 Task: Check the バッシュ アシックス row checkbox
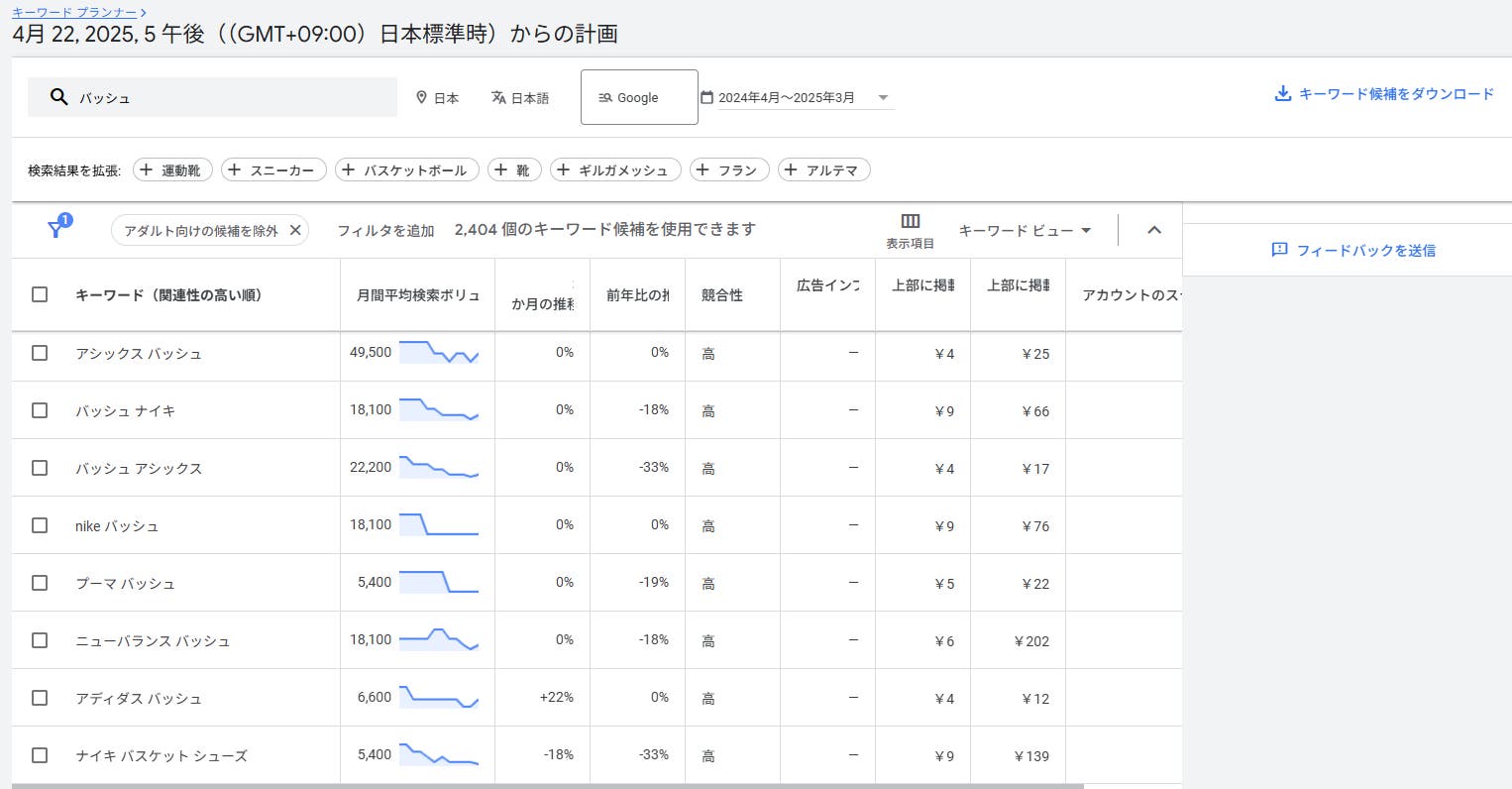tap(40, 468)
